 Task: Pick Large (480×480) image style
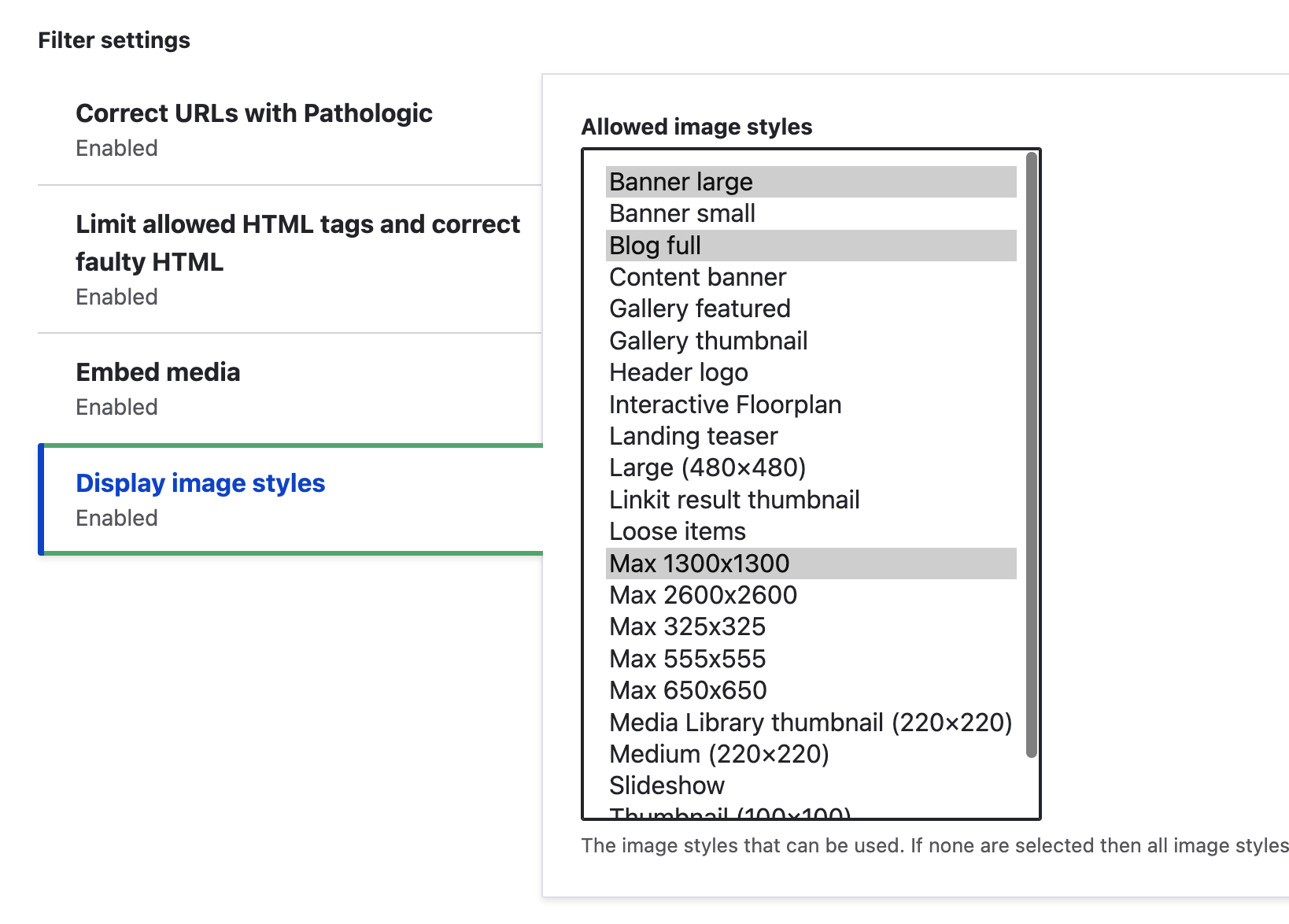point(707,468)
